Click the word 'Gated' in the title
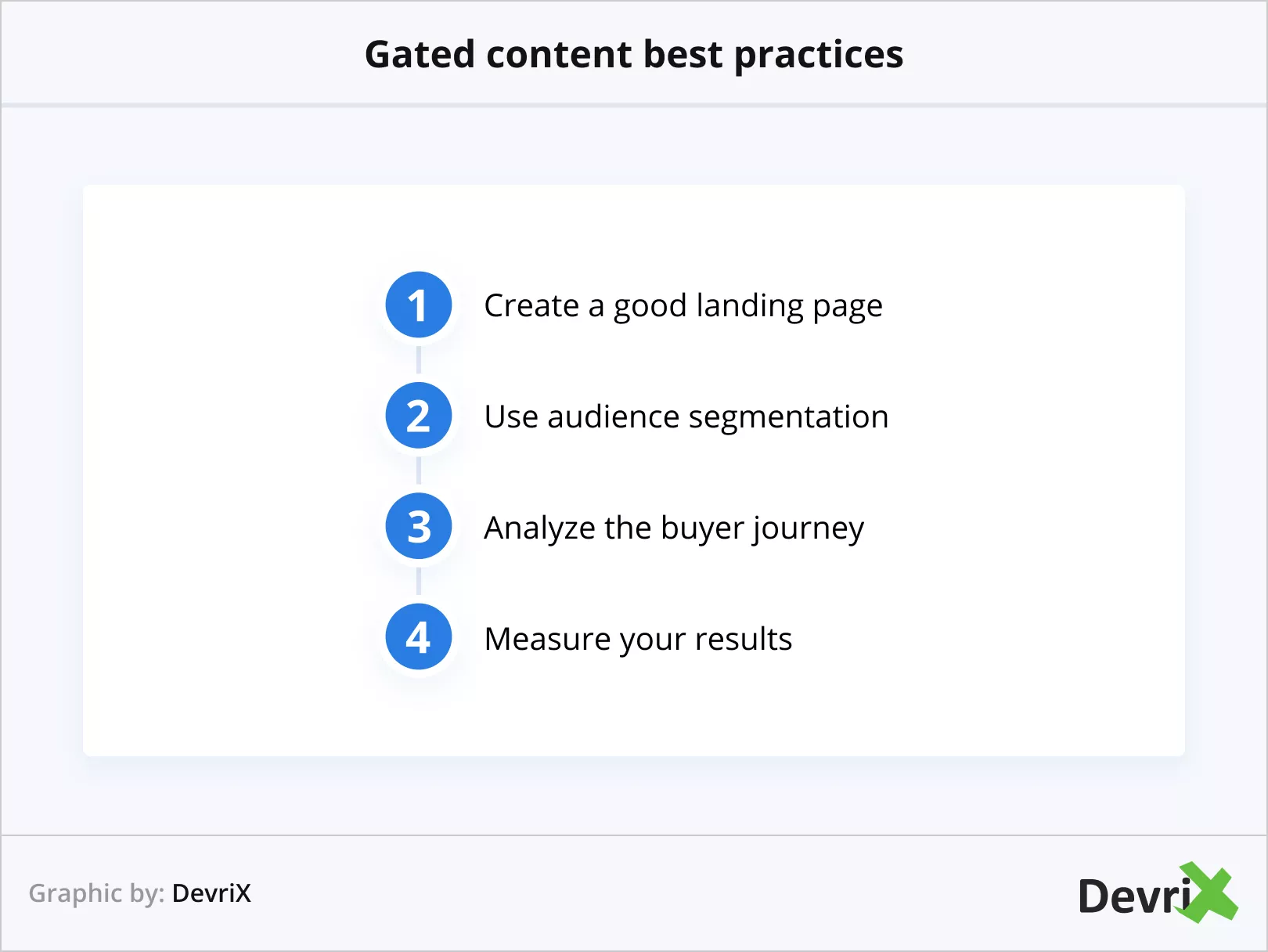Screen dimensions: 1268x952 click(420, 55)
